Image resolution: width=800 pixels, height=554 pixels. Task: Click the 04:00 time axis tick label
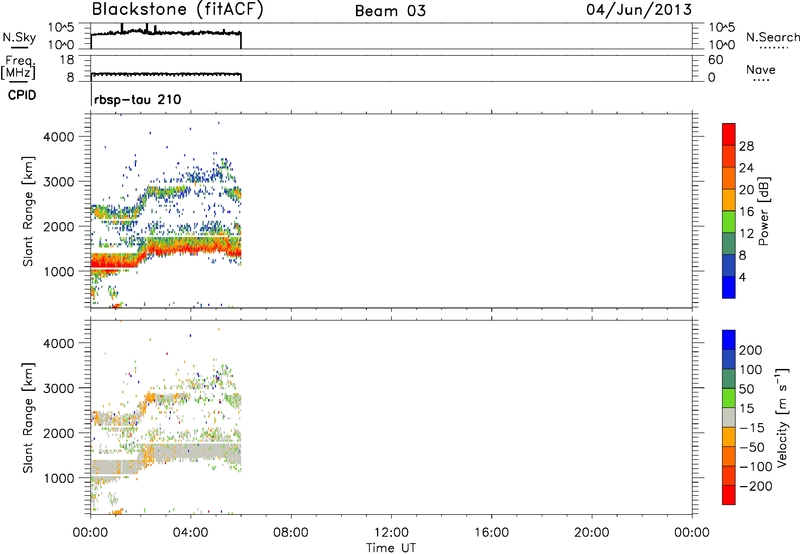pyautogui.click(x=190, y=533)
